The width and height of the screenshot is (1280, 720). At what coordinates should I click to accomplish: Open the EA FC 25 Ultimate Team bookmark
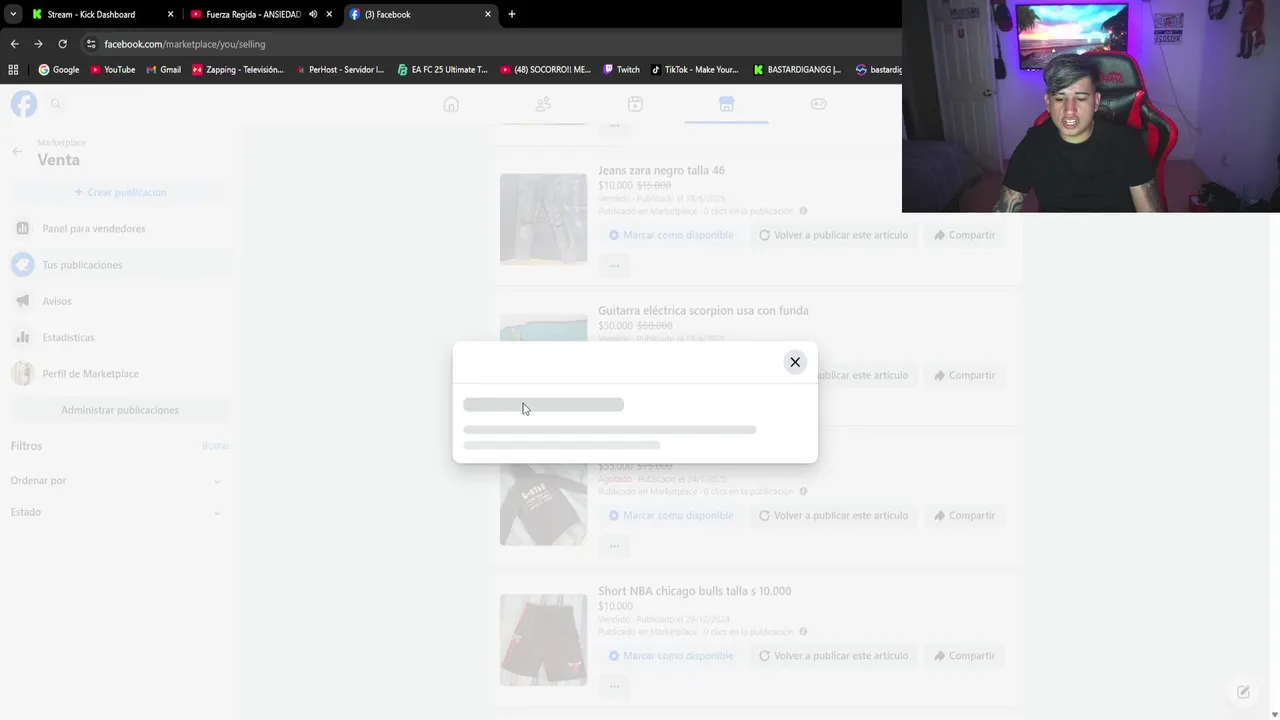pyautogui.click(x=442, y=70)
